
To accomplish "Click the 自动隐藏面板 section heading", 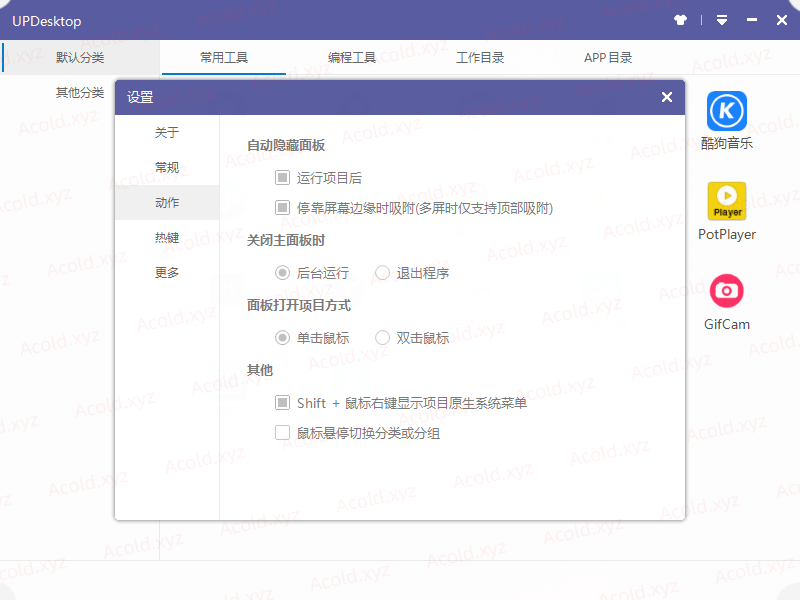I will pos(286,145).
